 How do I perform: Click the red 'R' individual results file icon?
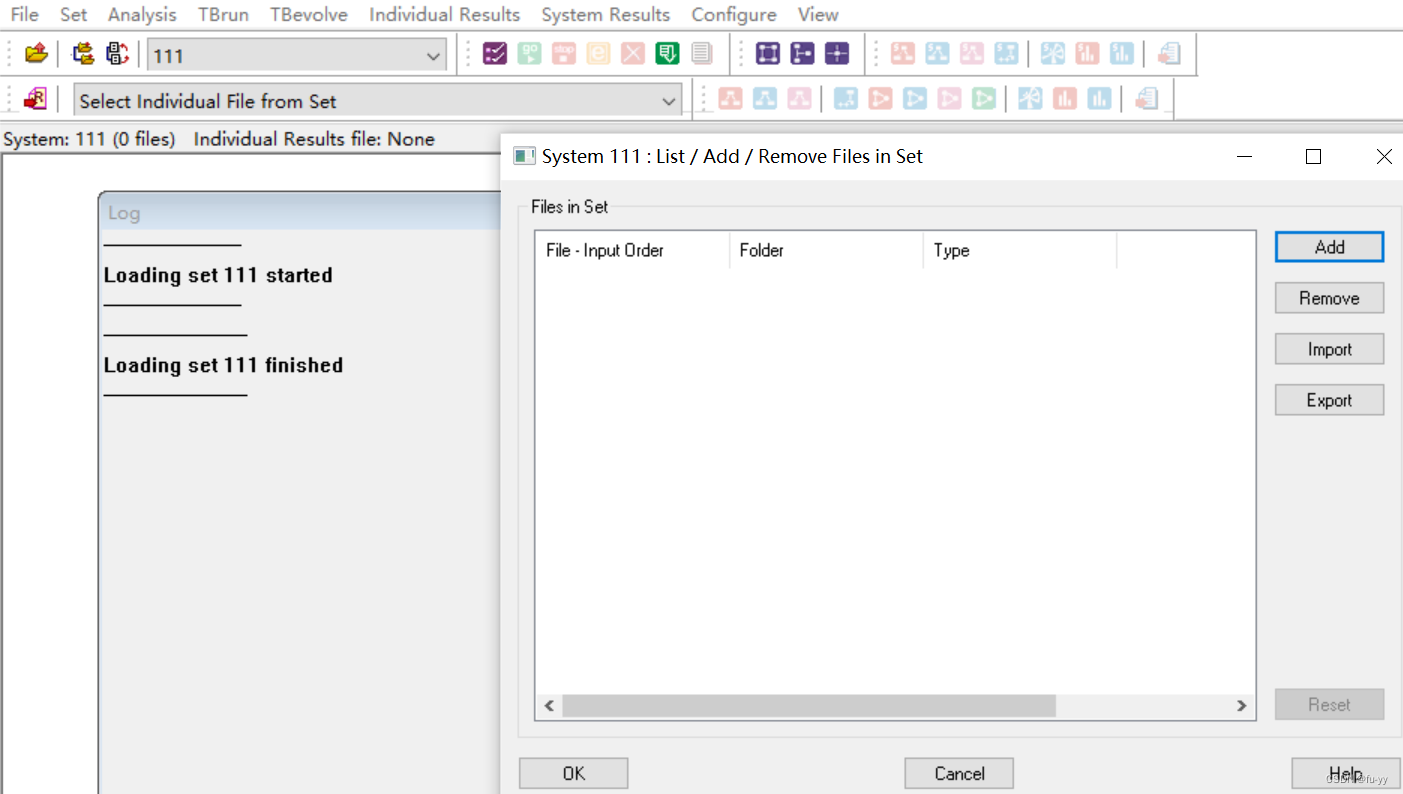pos(36,100)
